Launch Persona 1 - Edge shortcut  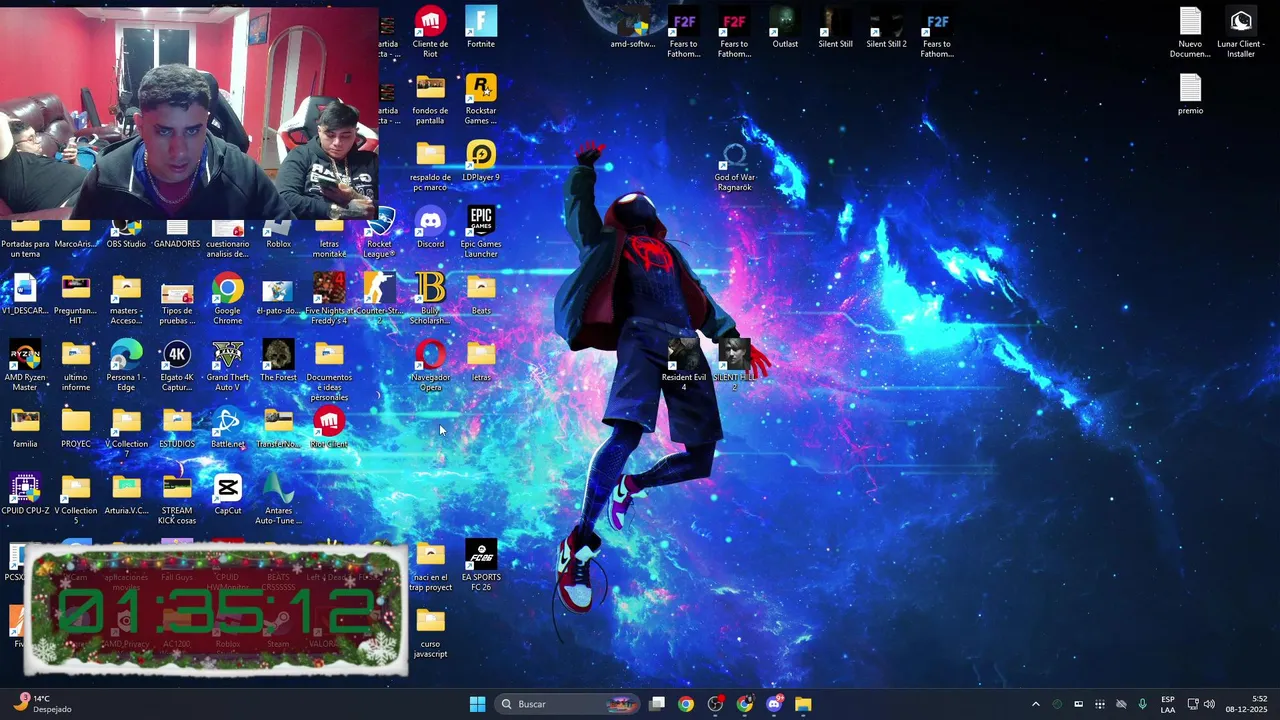pyautogui.click(x=126, y=366)
